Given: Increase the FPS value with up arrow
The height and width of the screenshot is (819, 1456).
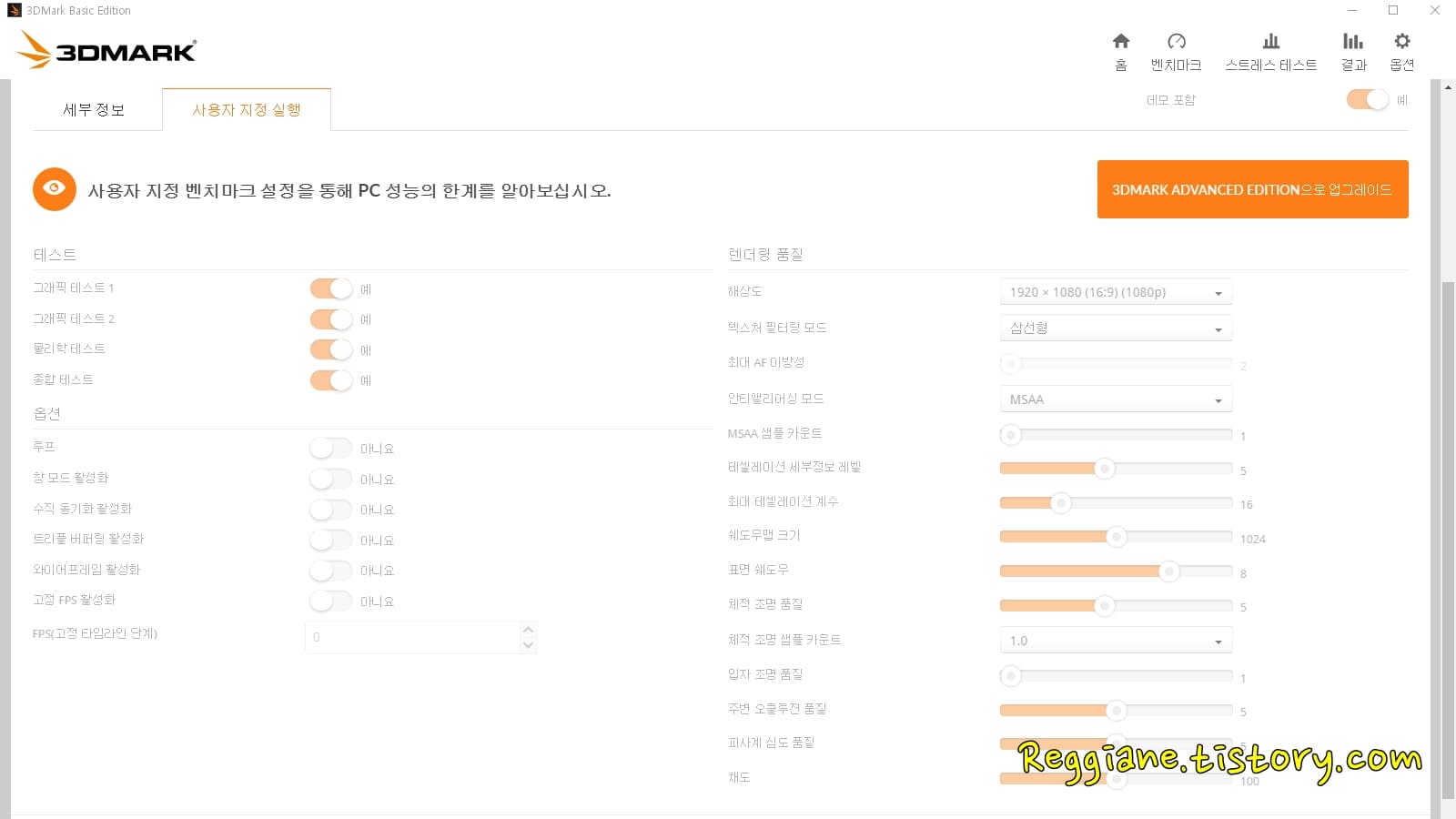Looking at the screenshot, I should point(528,629).
